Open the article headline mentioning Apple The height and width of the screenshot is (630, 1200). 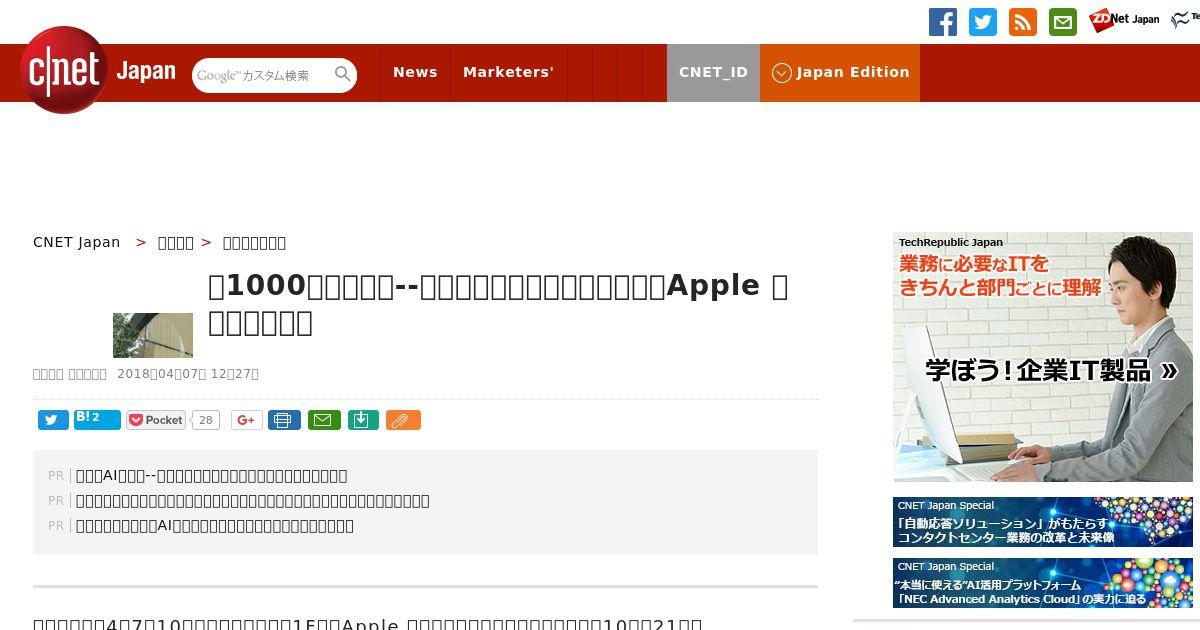click(x=498, y=303)
